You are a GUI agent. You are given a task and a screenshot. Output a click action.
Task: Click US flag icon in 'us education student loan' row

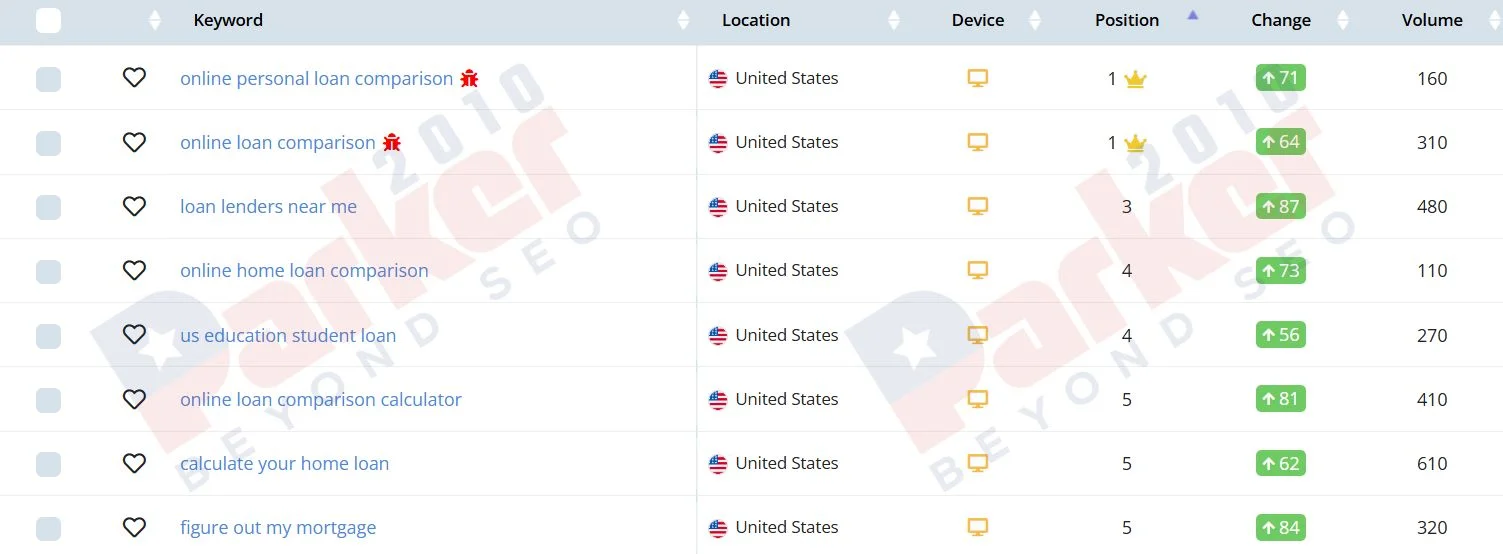coord(718,335)
